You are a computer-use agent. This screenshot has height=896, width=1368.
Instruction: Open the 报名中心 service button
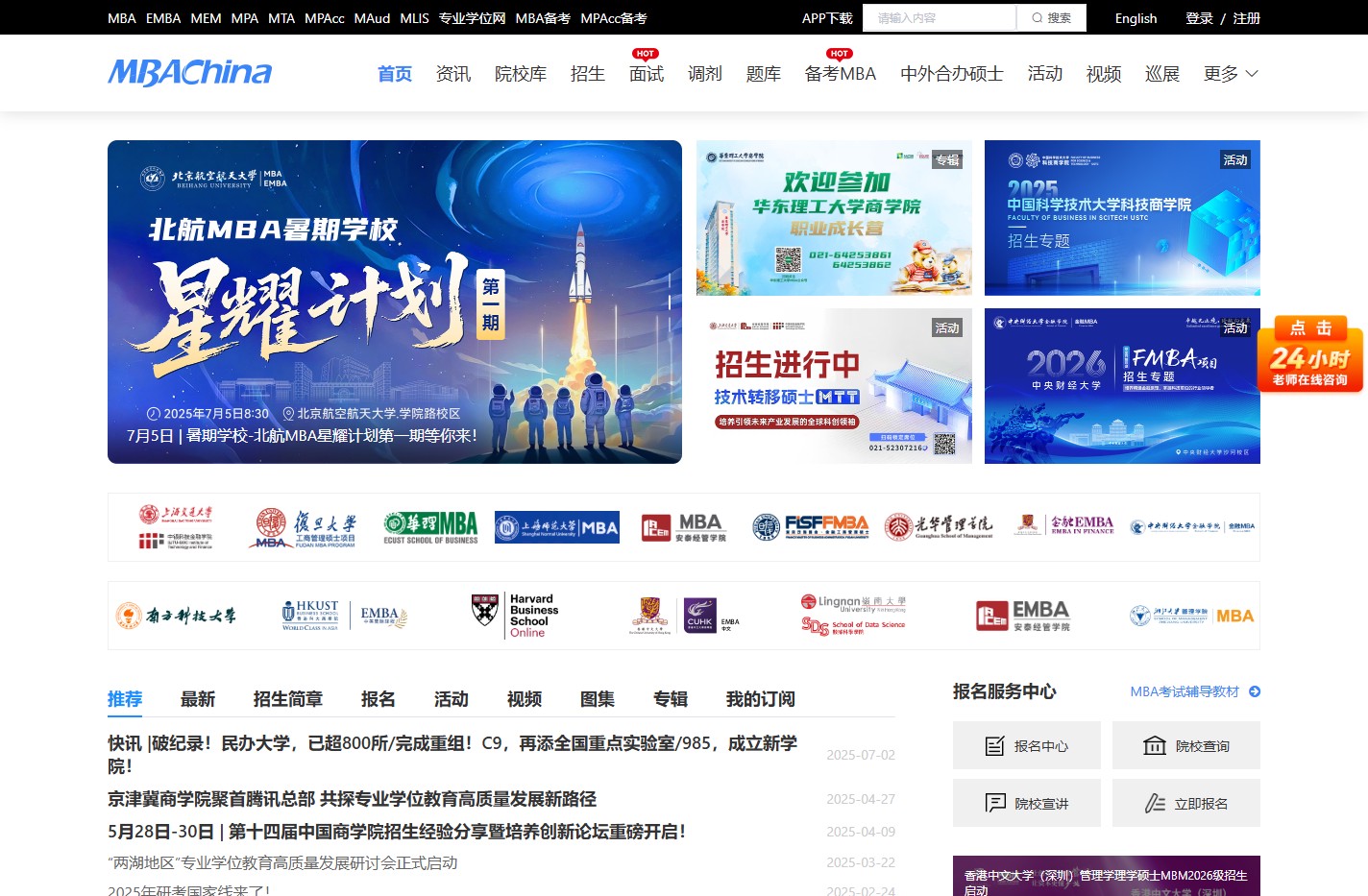pyautogui.click(x=1027, y=745)
